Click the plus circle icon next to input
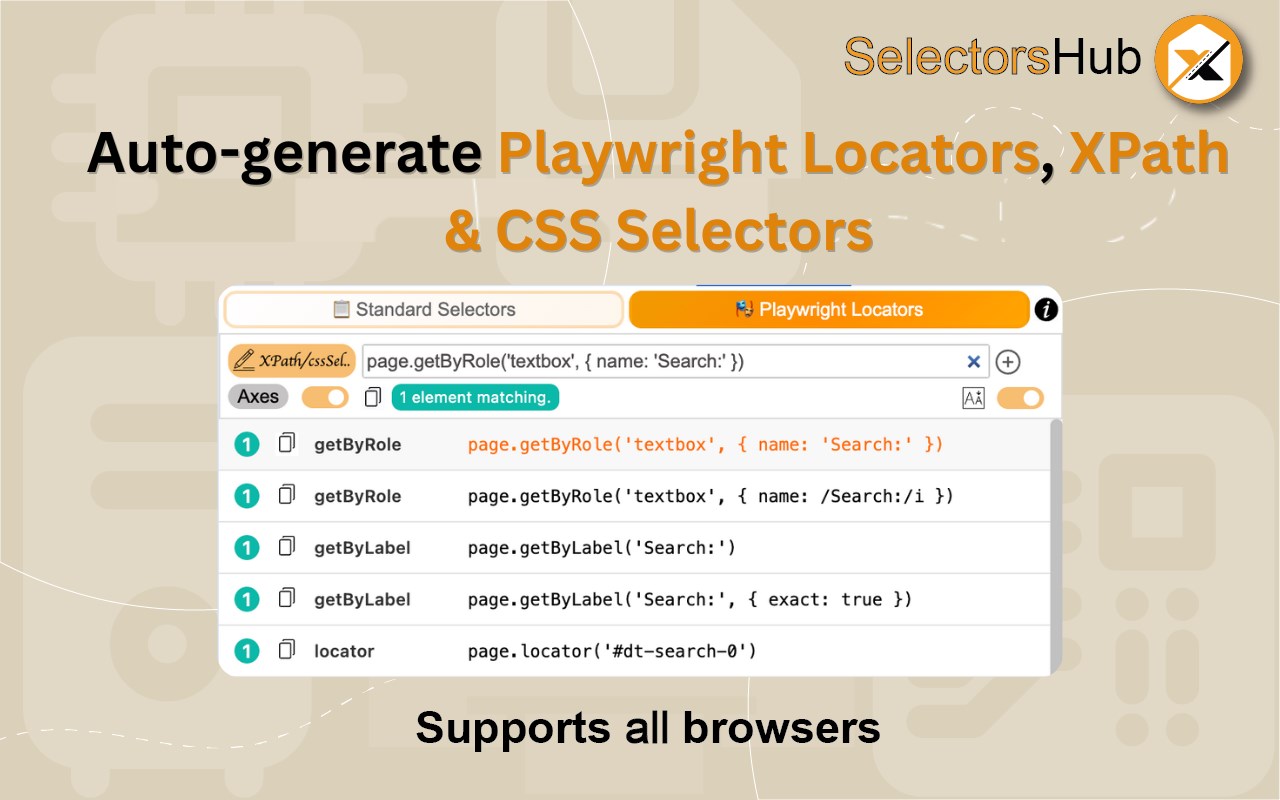The width and height of the screenshot is (1280, 800). point(1008,362)
